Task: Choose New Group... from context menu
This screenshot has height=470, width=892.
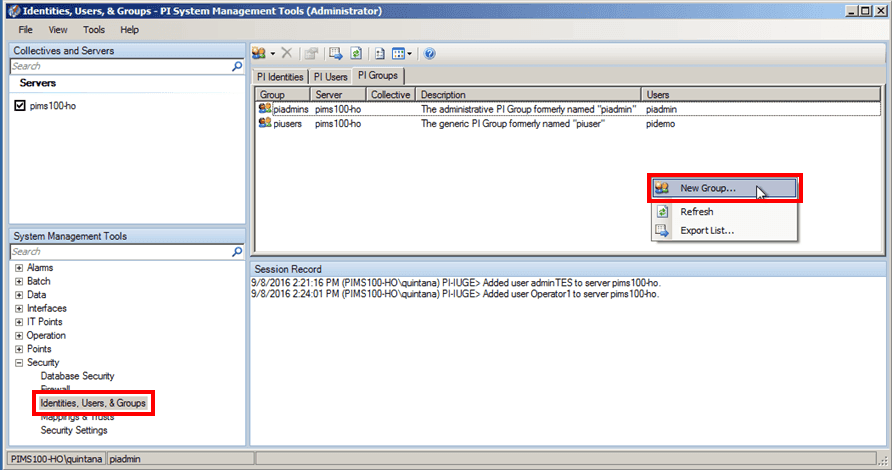Action: coord(724,188)
